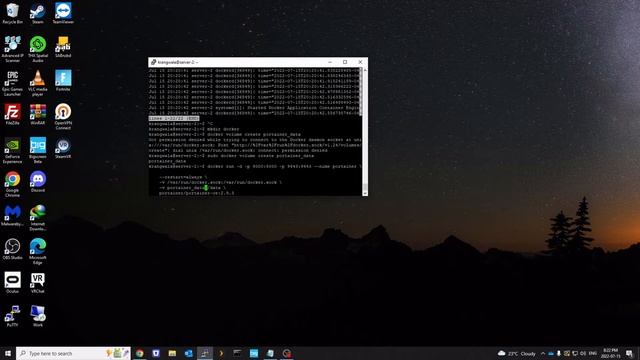This screenshot has height=360, width=640.
Task: Click the terminal scrollbar down arrow
Action: (x=365, y=193)
